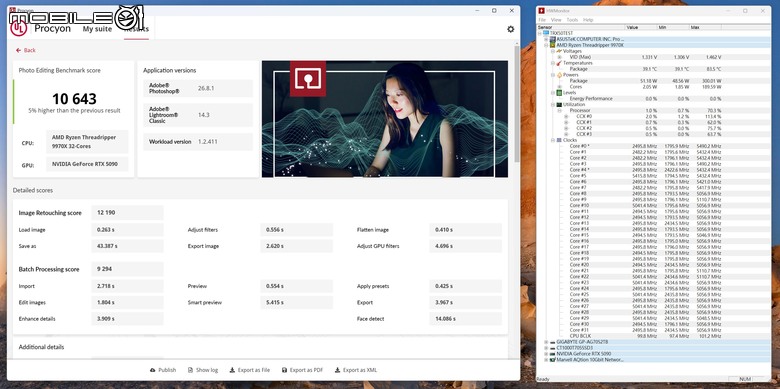
Task: Open Tools menu in HWMonitor
Action: pos(572,20)
